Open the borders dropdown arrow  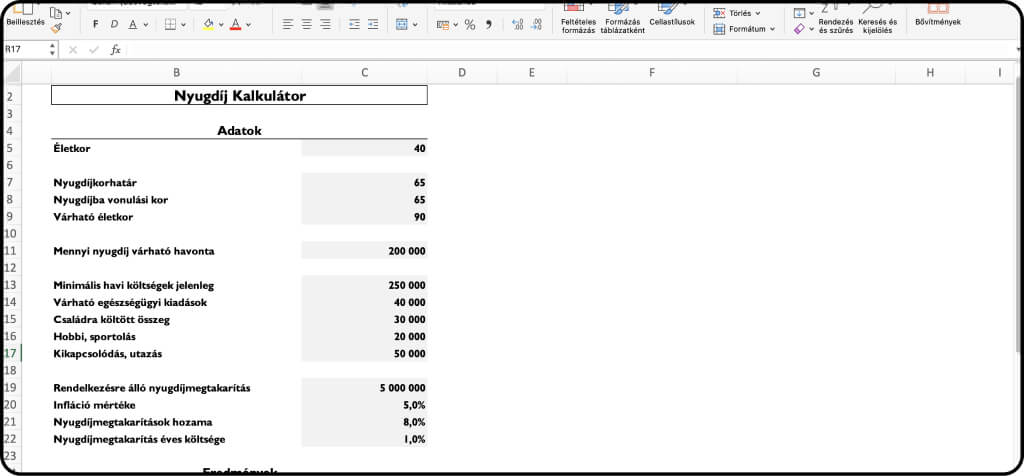tap(185, 24)
